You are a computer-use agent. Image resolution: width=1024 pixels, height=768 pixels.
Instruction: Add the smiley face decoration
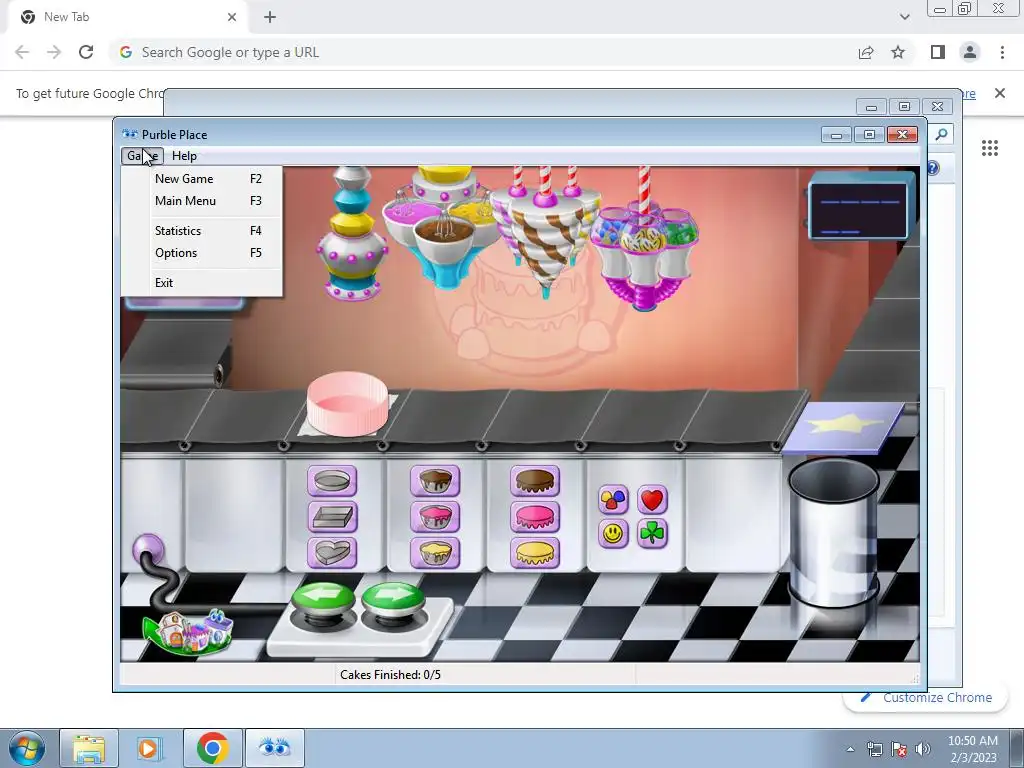pos(613,534)
